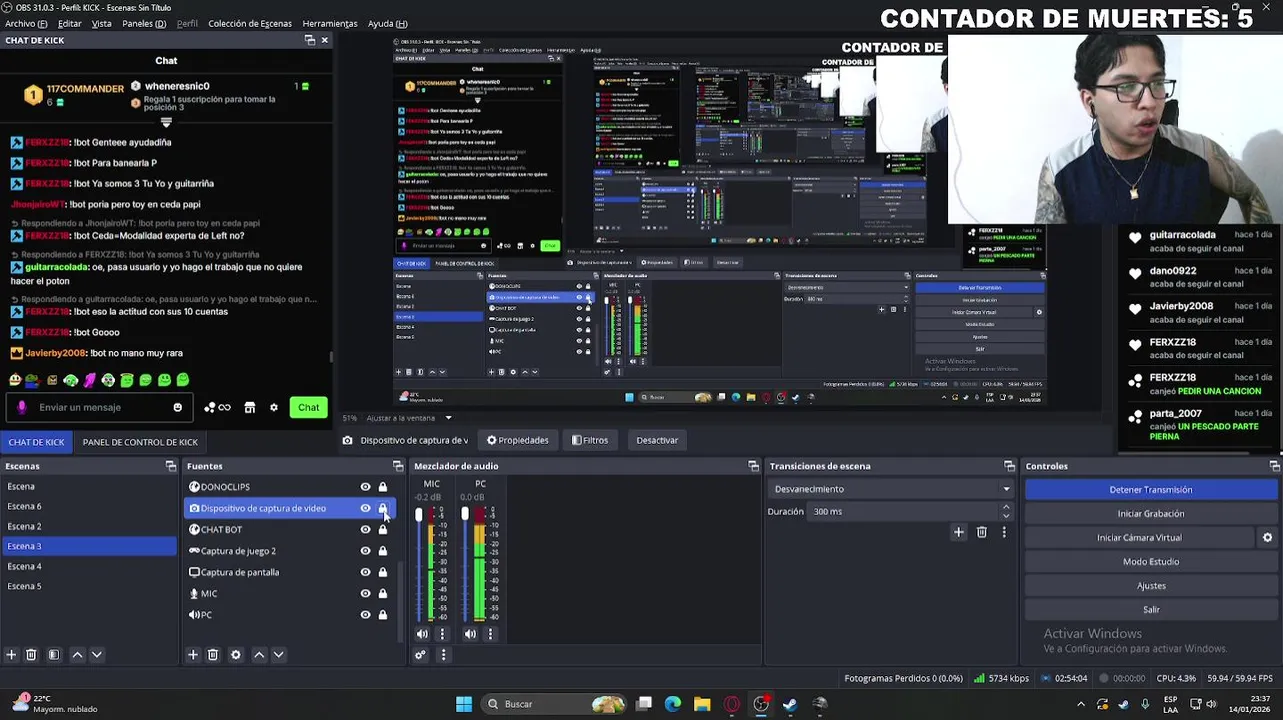Open the PC channel three-dot options

(x=490, y=634)
